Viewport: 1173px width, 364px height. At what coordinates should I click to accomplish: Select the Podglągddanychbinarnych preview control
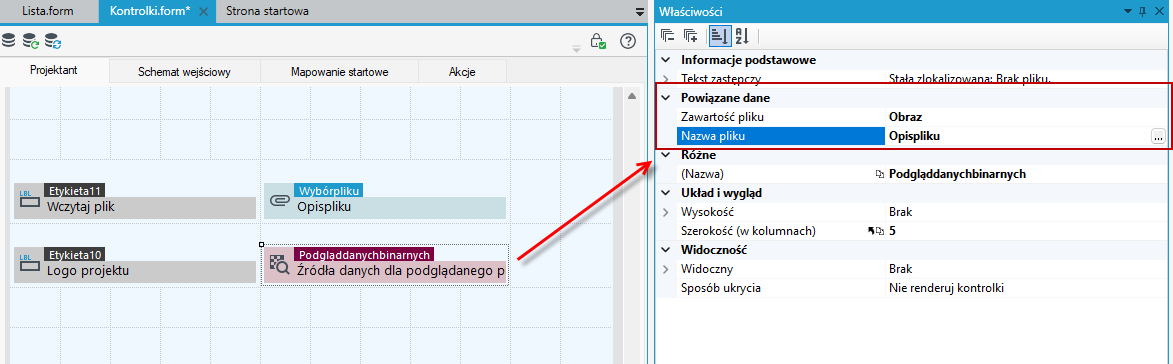(385, 265)
